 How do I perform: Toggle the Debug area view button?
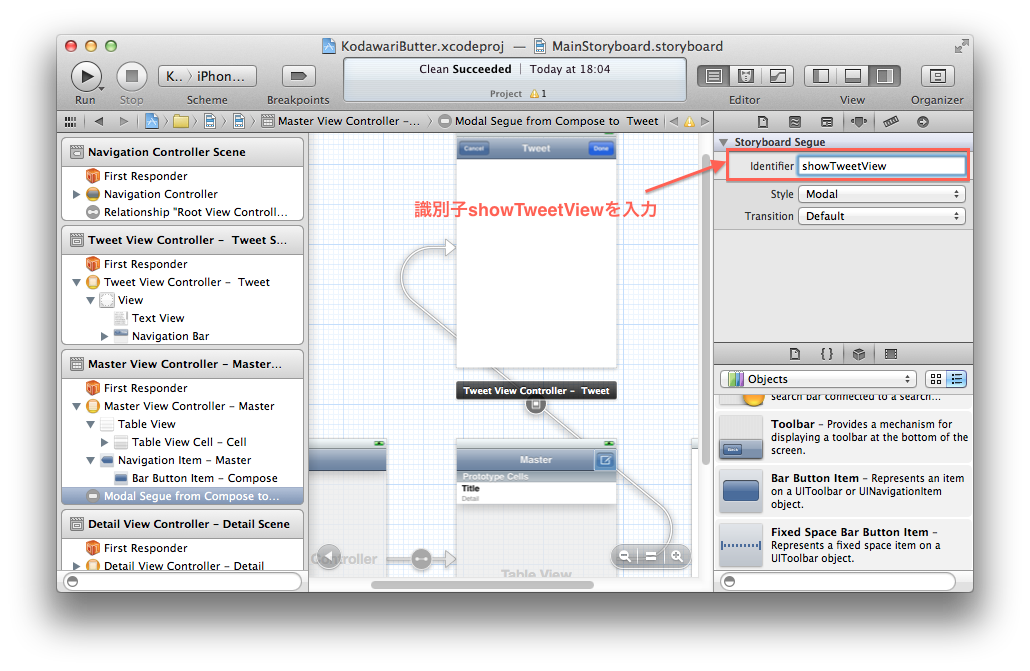853,76
